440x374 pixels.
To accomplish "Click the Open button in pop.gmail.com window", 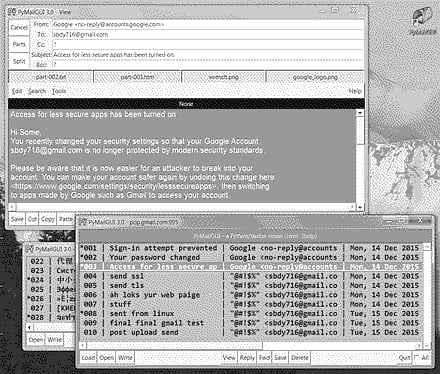I will [106, 357].
